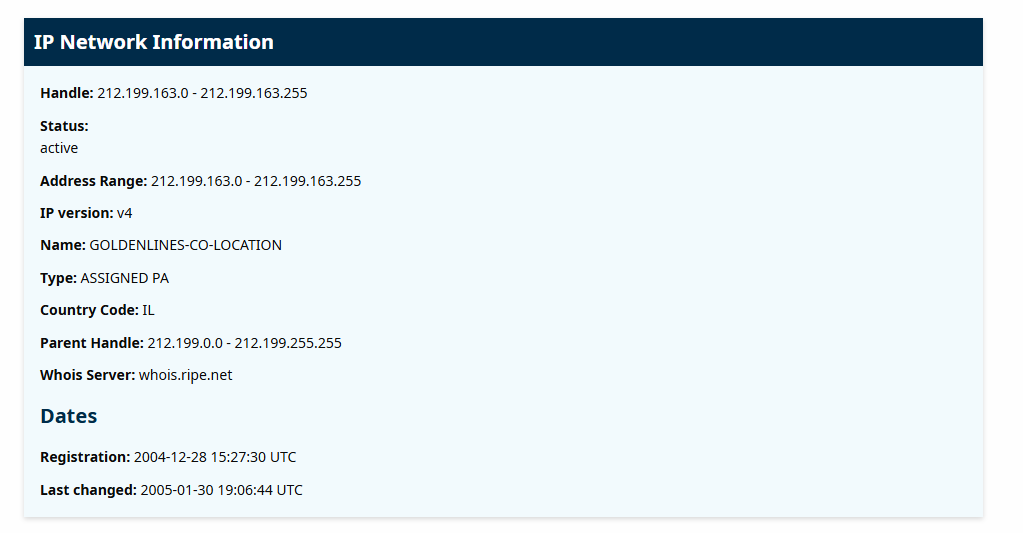1023x533 pixels.
Task: Click the Status label
Action: point(64,126)
